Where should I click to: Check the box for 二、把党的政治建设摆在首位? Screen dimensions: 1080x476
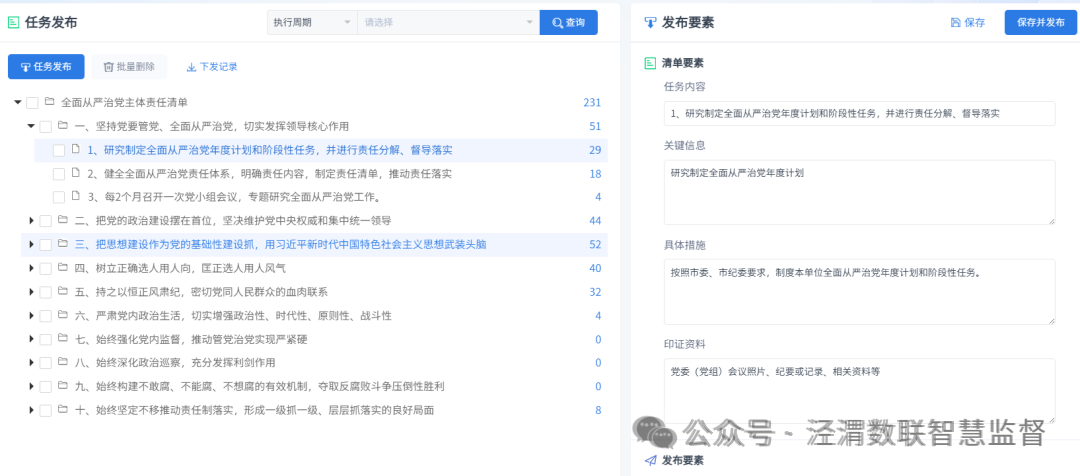[45, 221]
